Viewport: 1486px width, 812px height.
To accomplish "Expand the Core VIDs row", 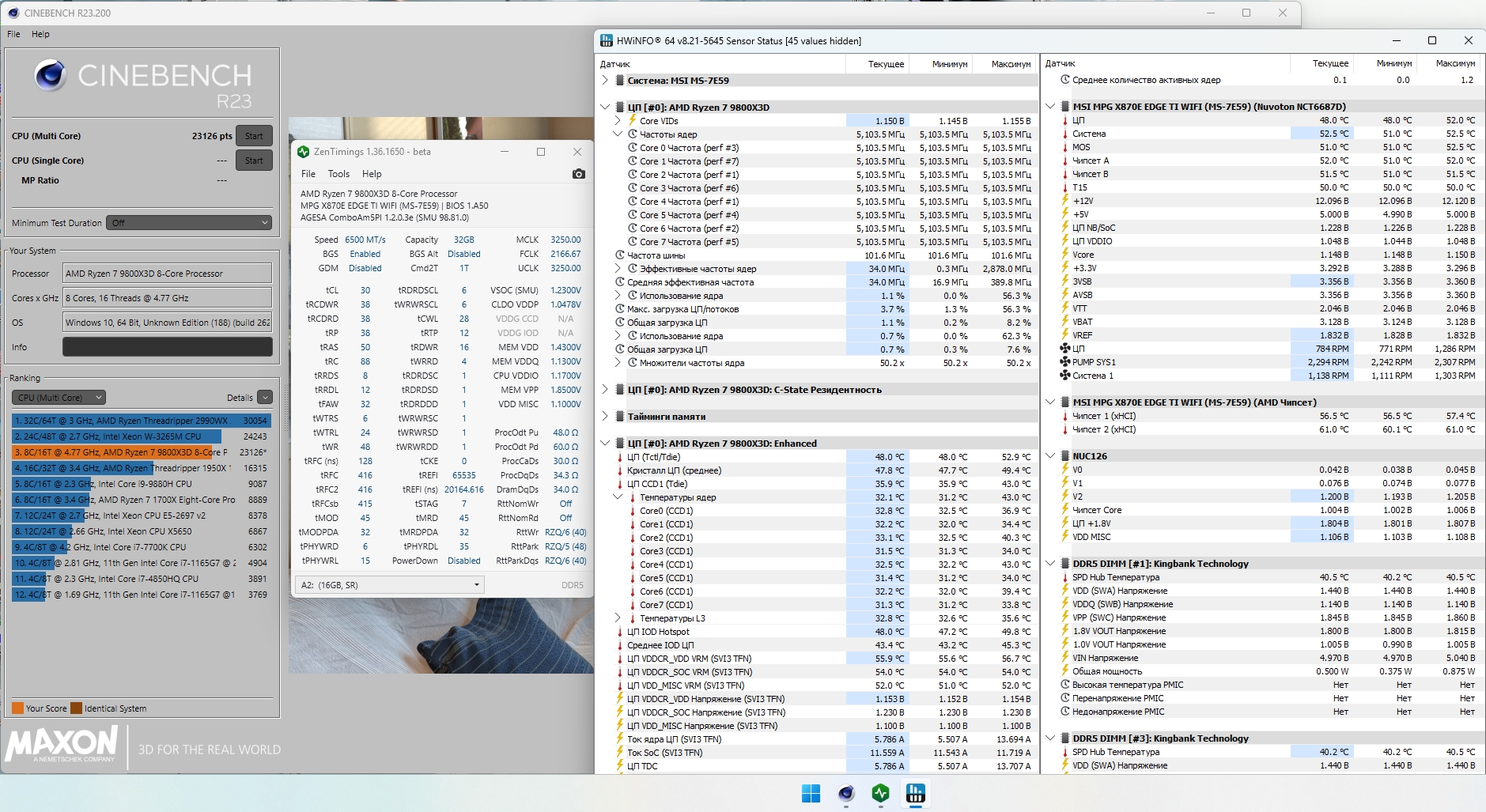I will click(618, 121).
